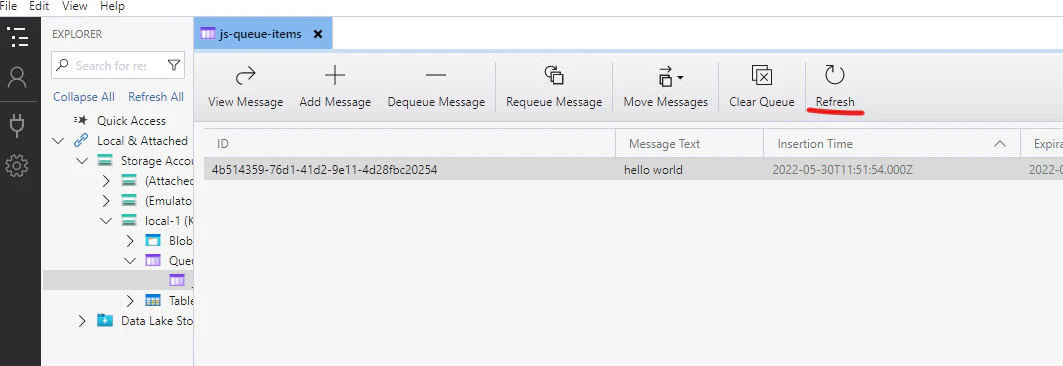This screenshot has width=1063, height=366.
Task: Open the account management person icon
Action: 17,77
